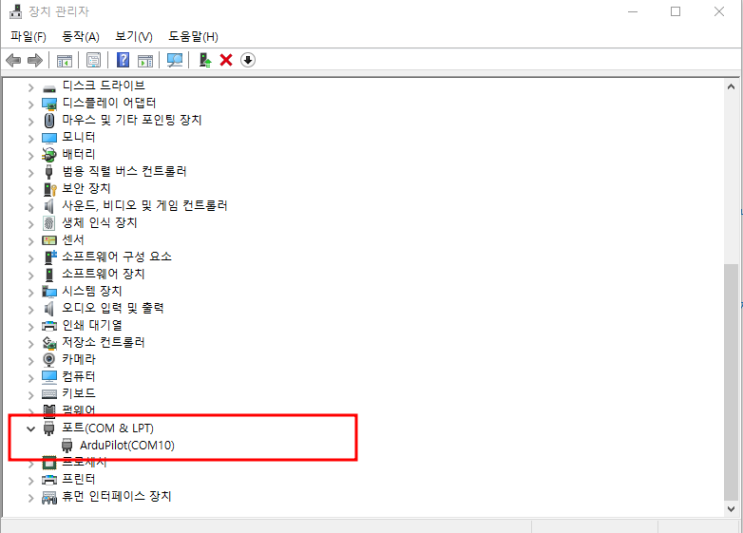The height and width of the screenshot is (533, 743).
Task: Expand the 시스템 장치 node chevron
Action: point(31,292)
